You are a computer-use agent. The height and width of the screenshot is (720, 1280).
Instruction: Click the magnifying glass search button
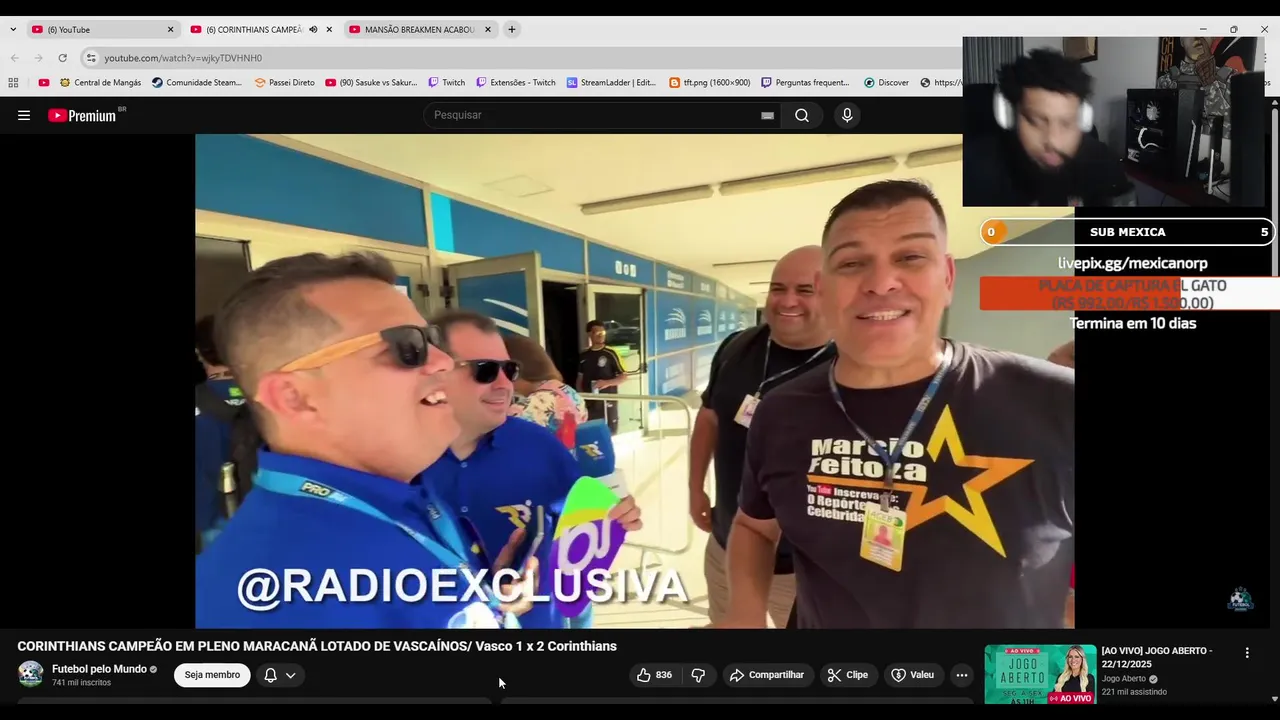[802, 115]
